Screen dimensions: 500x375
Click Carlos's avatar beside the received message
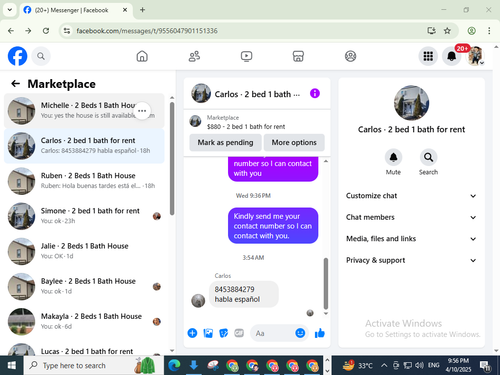[x=198, y=301]
